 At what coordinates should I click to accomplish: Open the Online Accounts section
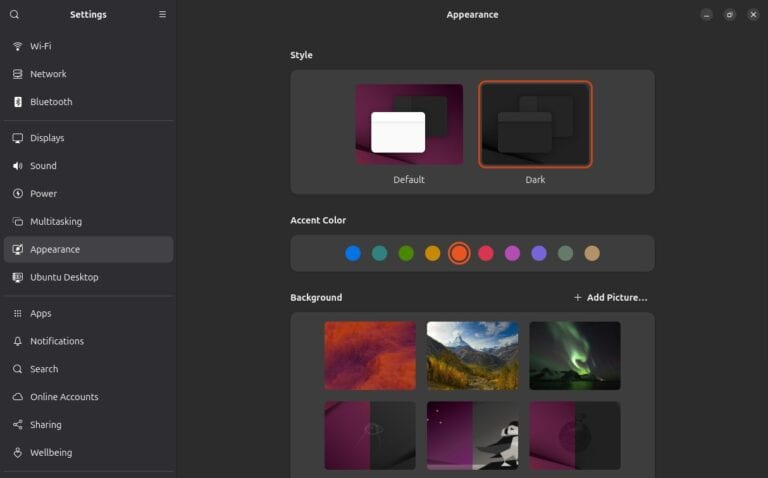[64, 397]
